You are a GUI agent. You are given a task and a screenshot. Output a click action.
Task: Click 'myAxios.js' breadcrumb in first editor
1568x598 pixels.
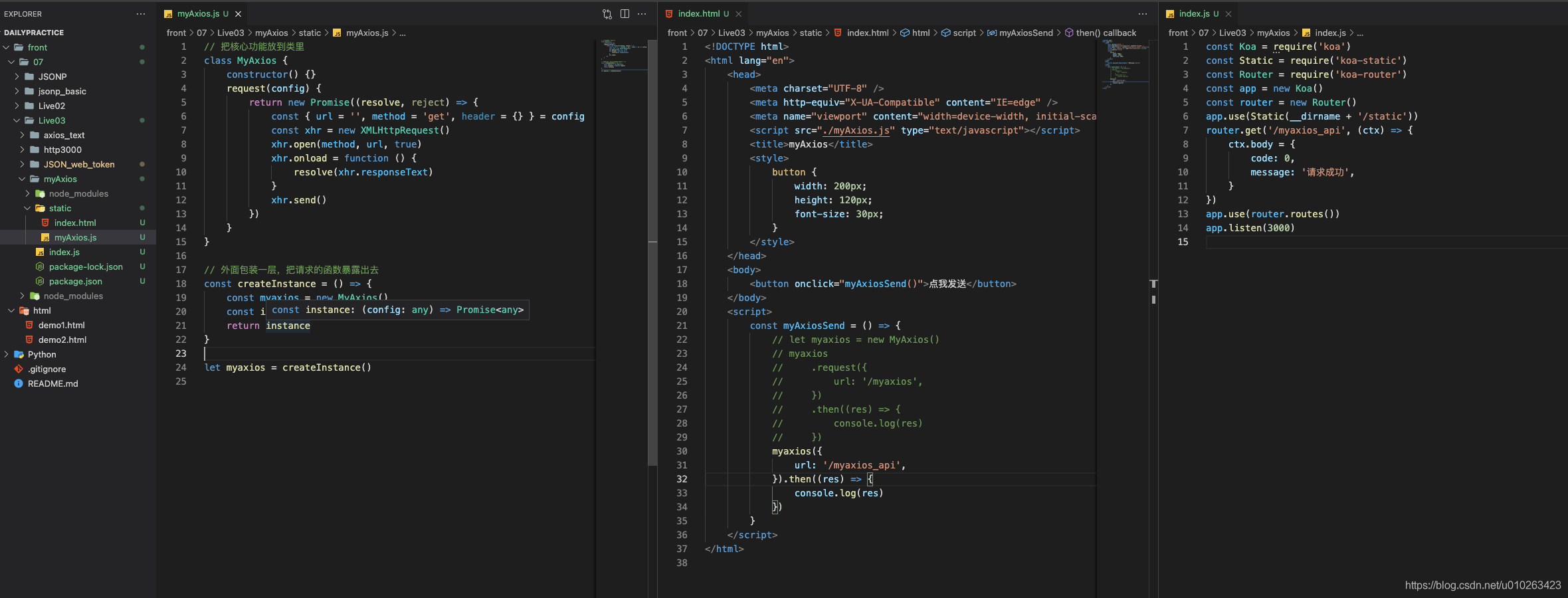point(361,33)
